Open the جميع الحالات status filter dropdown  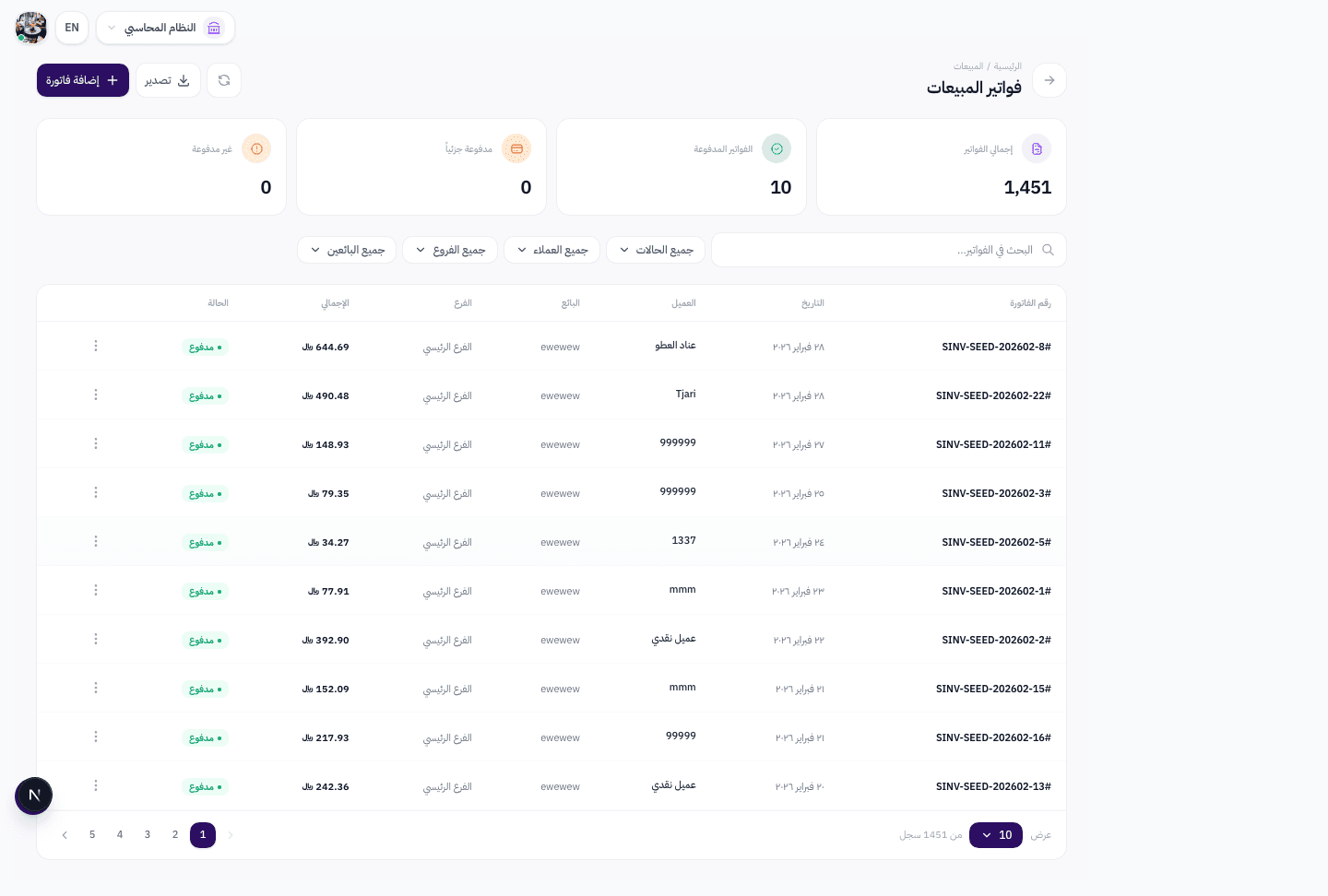pyautogui.click(x=656, y=250)
